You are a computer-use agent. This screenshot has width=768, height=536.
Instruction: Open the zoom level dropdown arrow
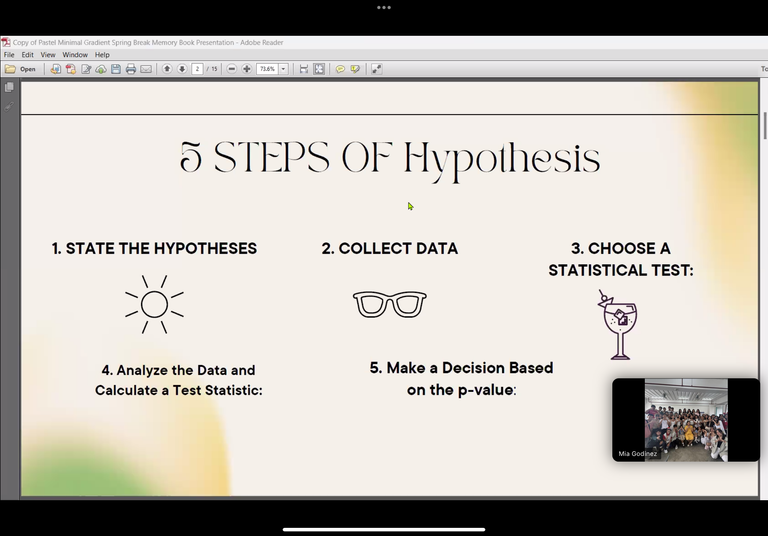coord(283,69)
